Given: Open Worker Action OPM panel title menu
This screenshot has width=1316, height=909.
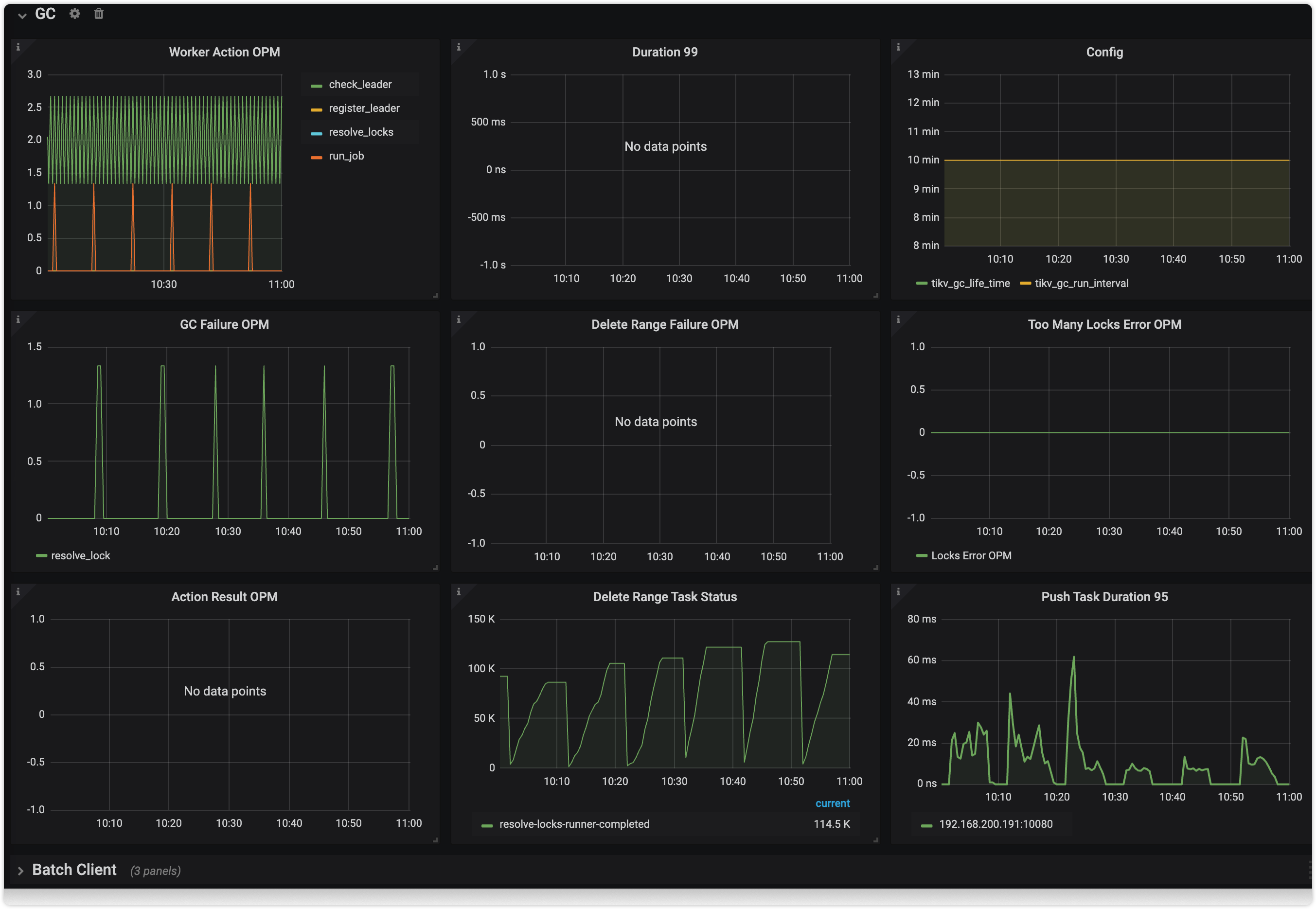Looking at the screenshot, I should pos(224,53).
